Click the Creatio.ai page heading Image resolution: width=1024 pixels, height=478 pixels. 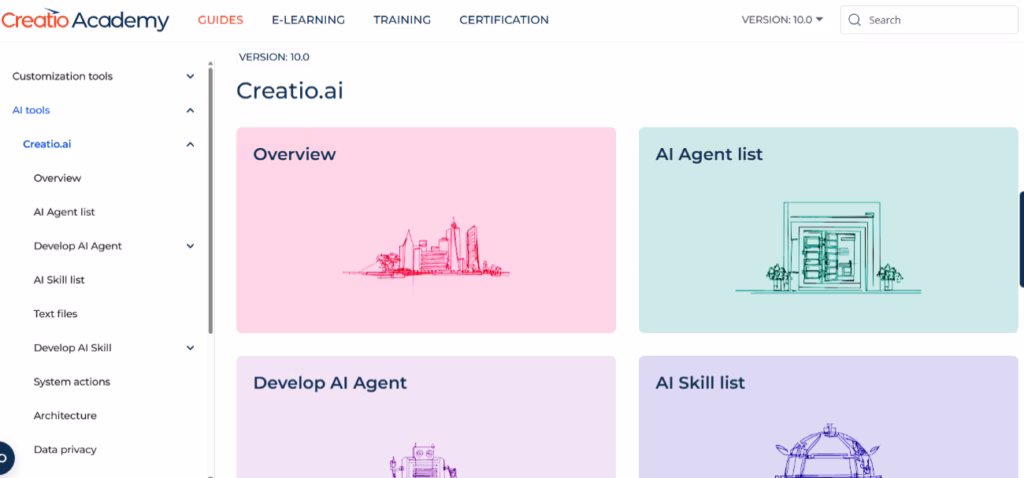(290, 91)
